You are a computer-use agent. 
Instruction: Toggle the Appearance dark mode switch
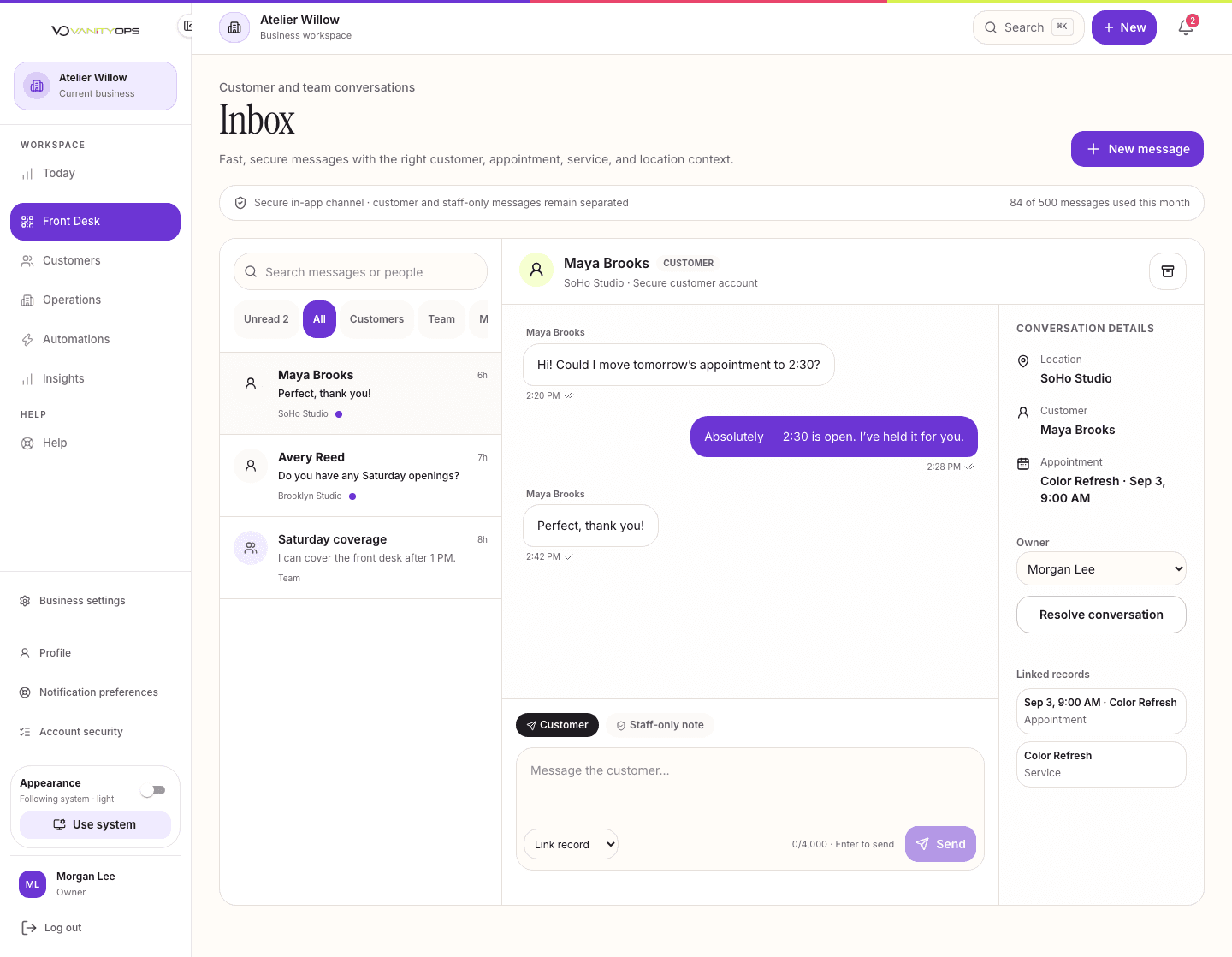point(153,790)
